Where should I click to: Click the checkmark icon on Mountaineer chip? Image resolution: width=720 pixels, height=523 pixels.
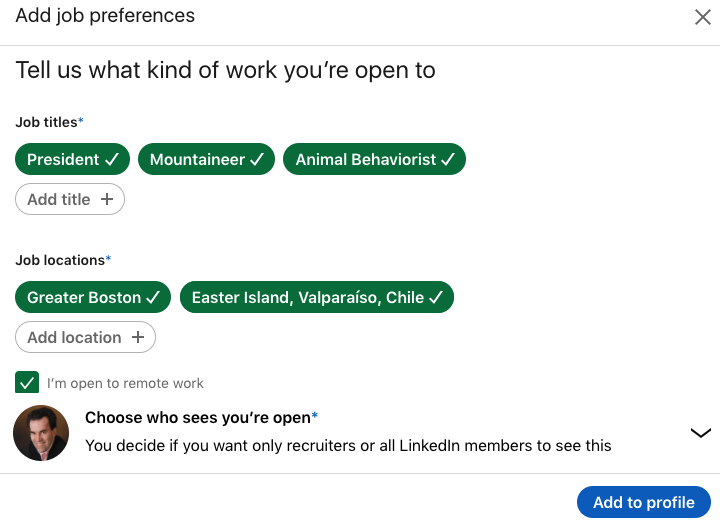[x=257, y=160]
